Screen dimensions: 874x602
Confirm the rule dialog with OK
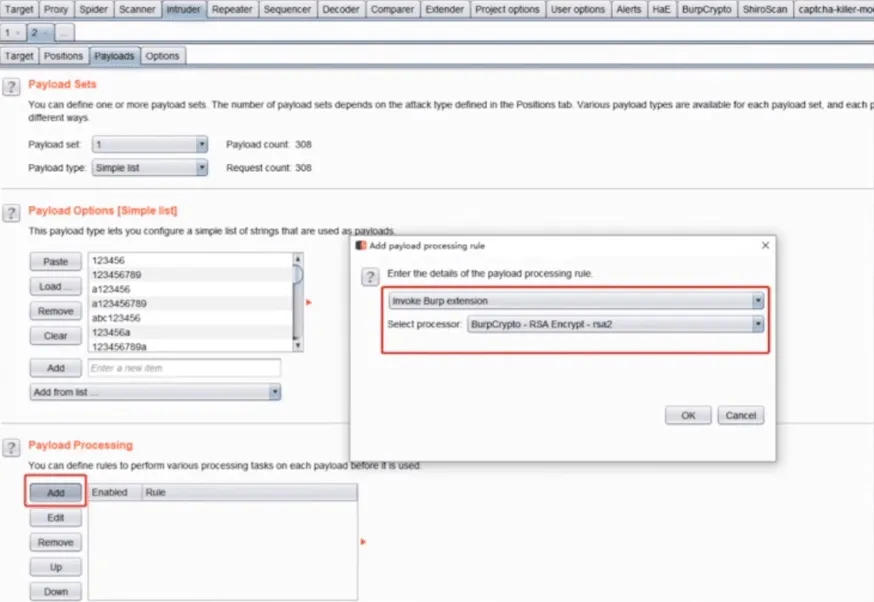click(x=688, y=415)
